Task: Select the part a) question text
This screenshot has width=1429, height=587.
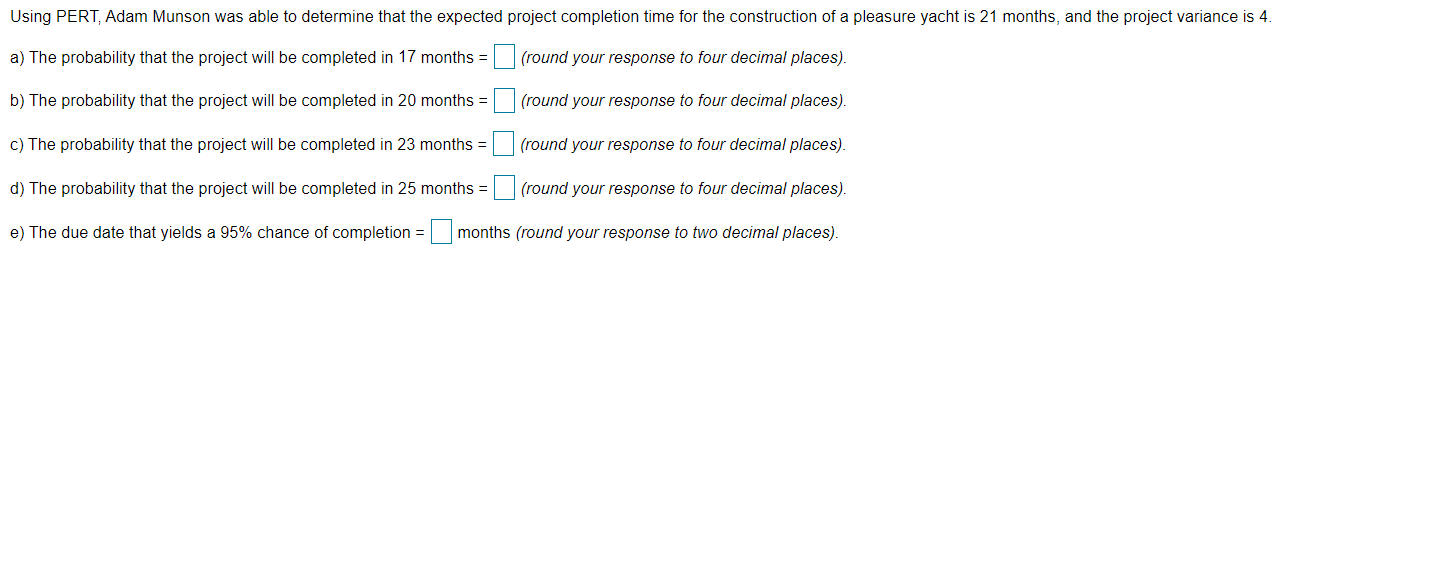Action: pos(245,57)
